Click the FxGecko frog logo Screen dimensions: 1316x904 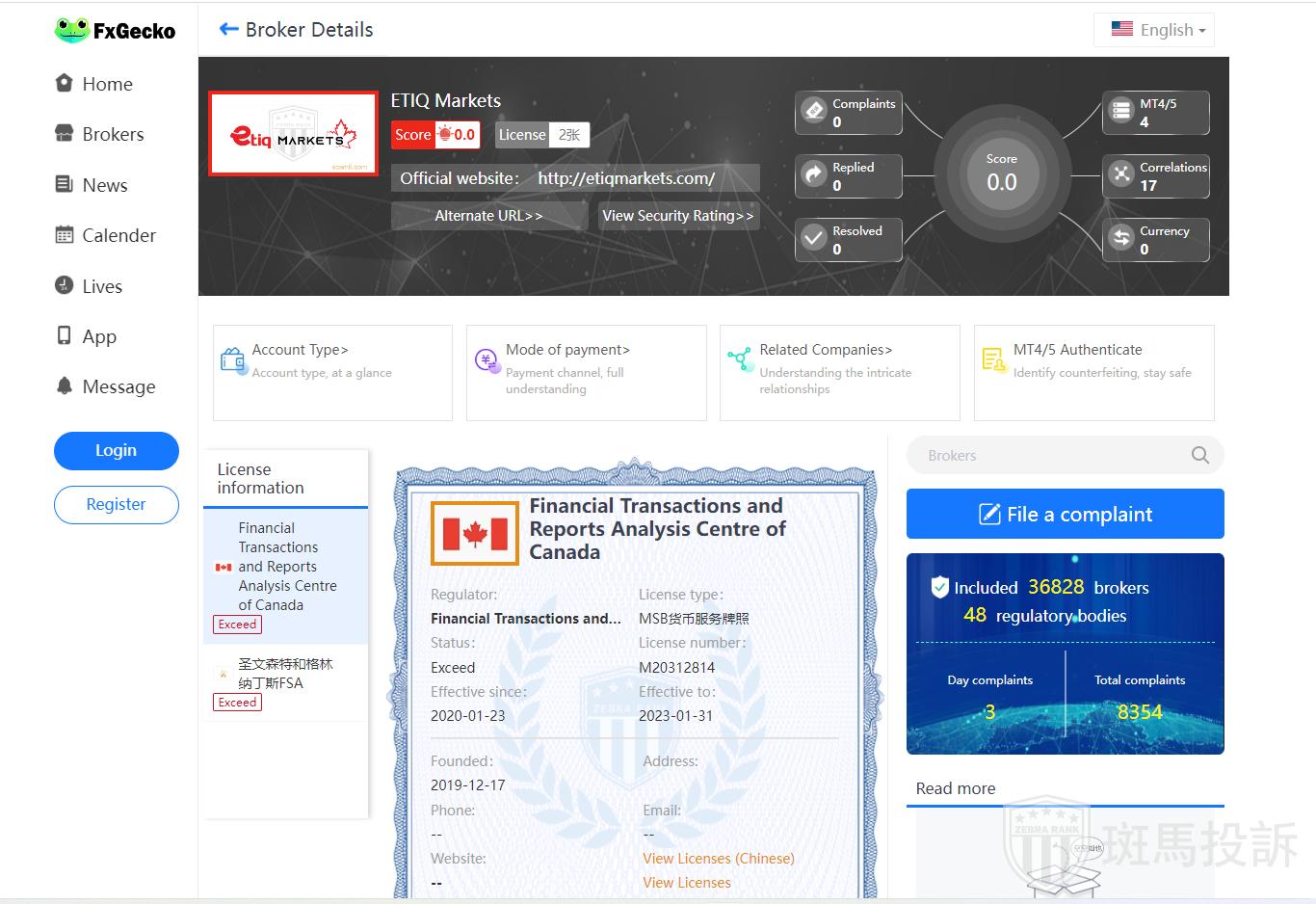coord(72,31)
